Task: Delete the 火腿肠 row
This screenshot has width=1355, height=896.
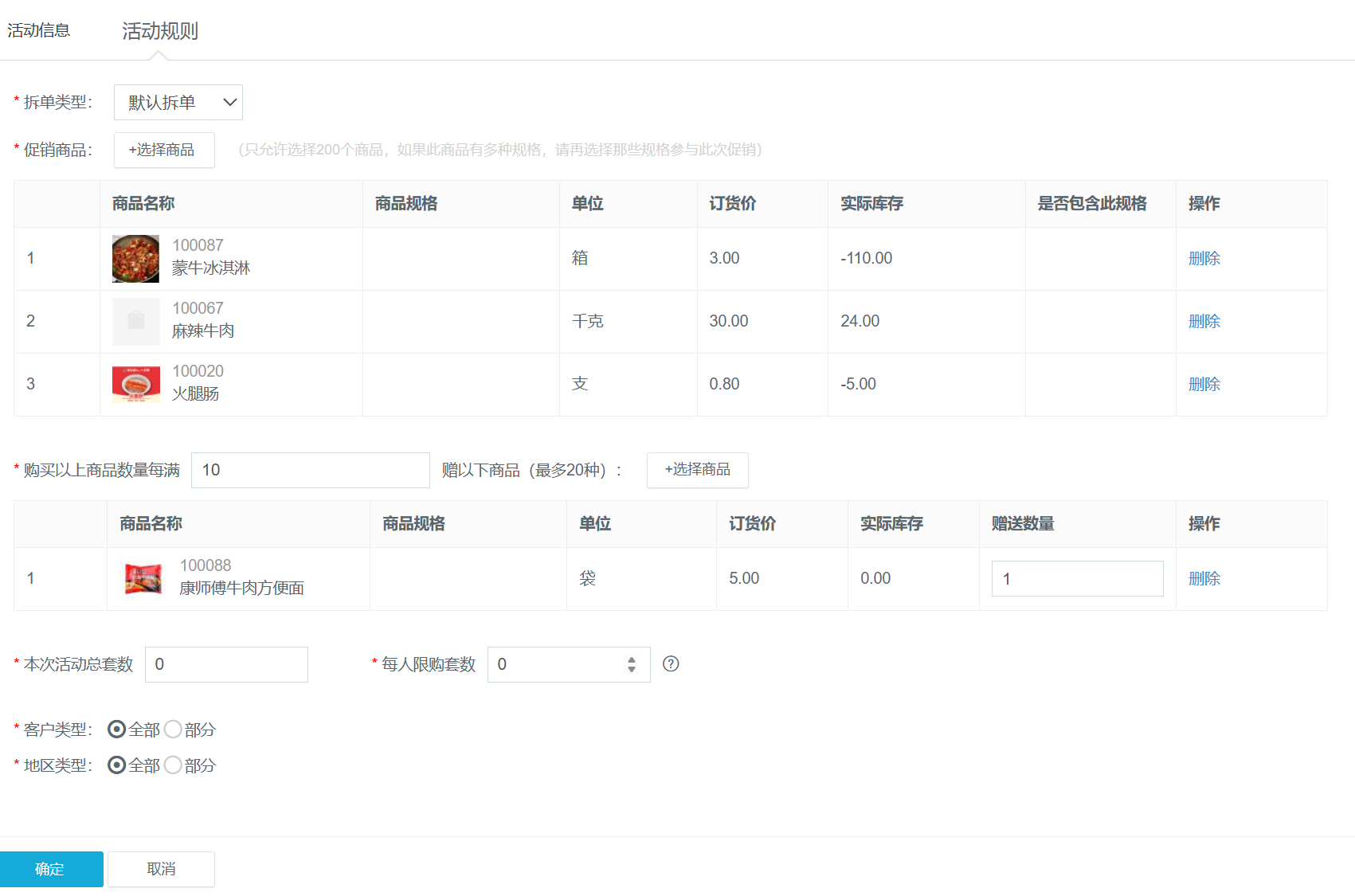Action: 1204,384
